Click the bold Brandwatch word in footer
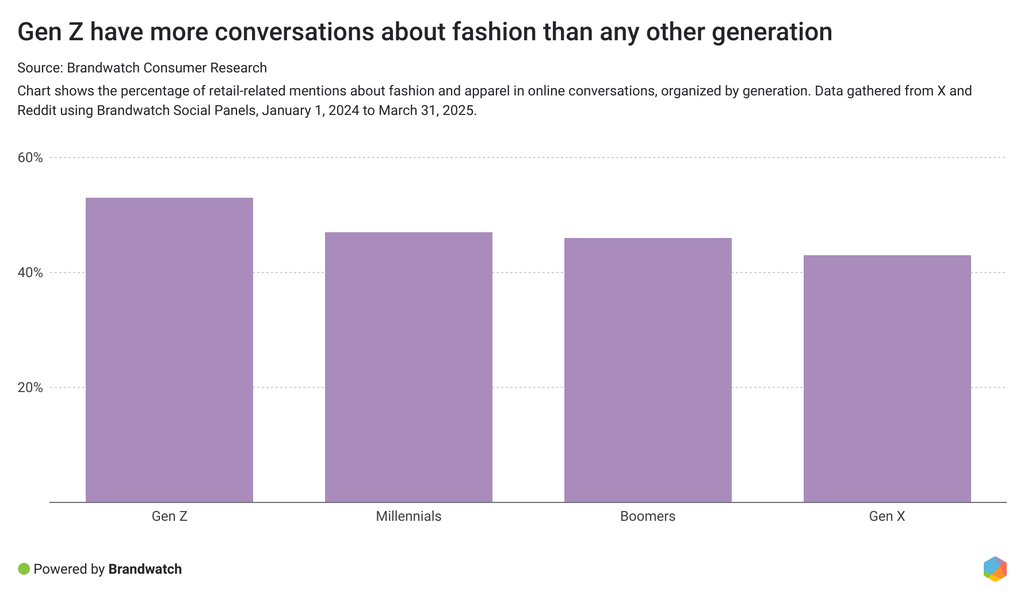 pos(145,569)
